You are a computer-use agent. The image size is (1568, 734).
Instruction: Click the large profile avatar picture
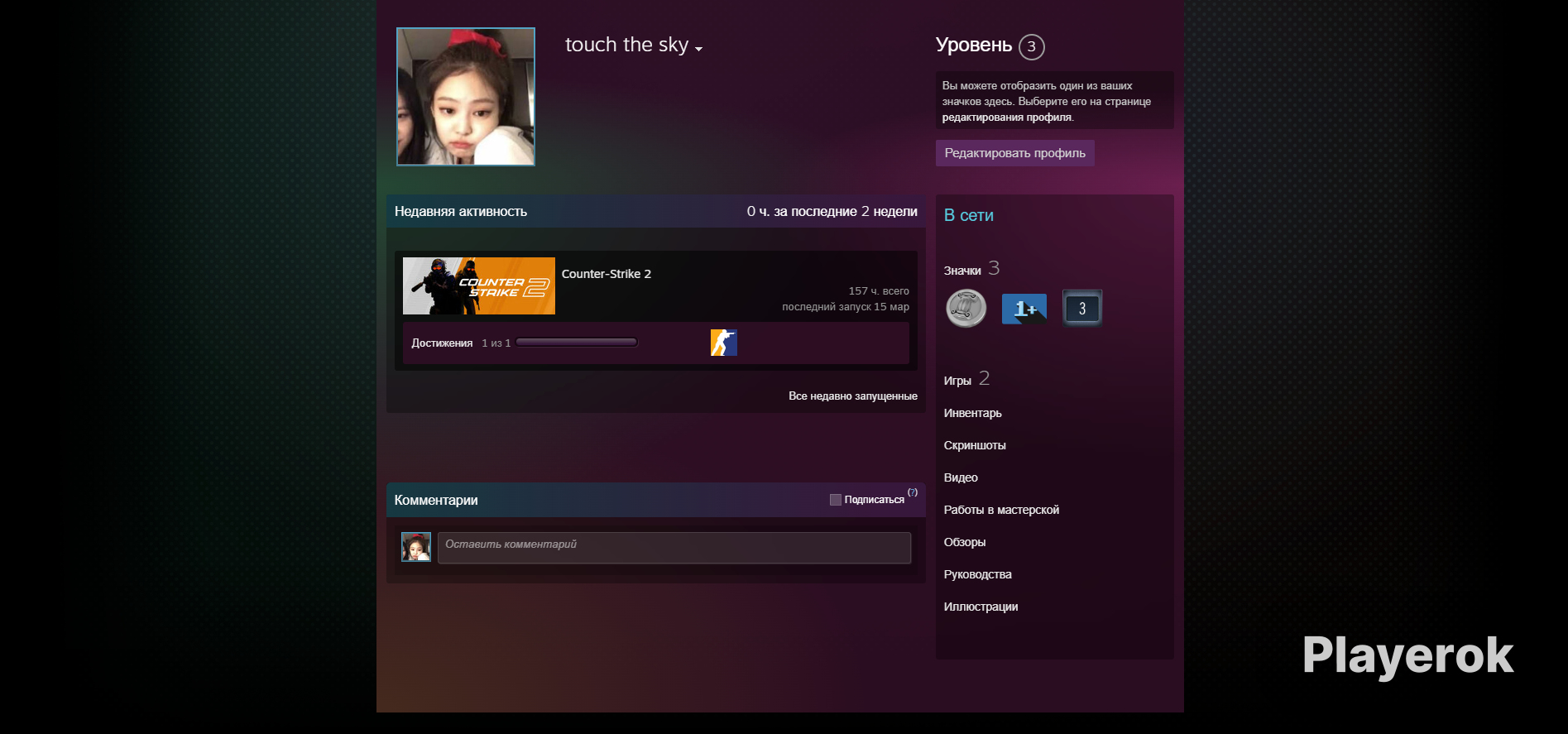tap(465, 97)
